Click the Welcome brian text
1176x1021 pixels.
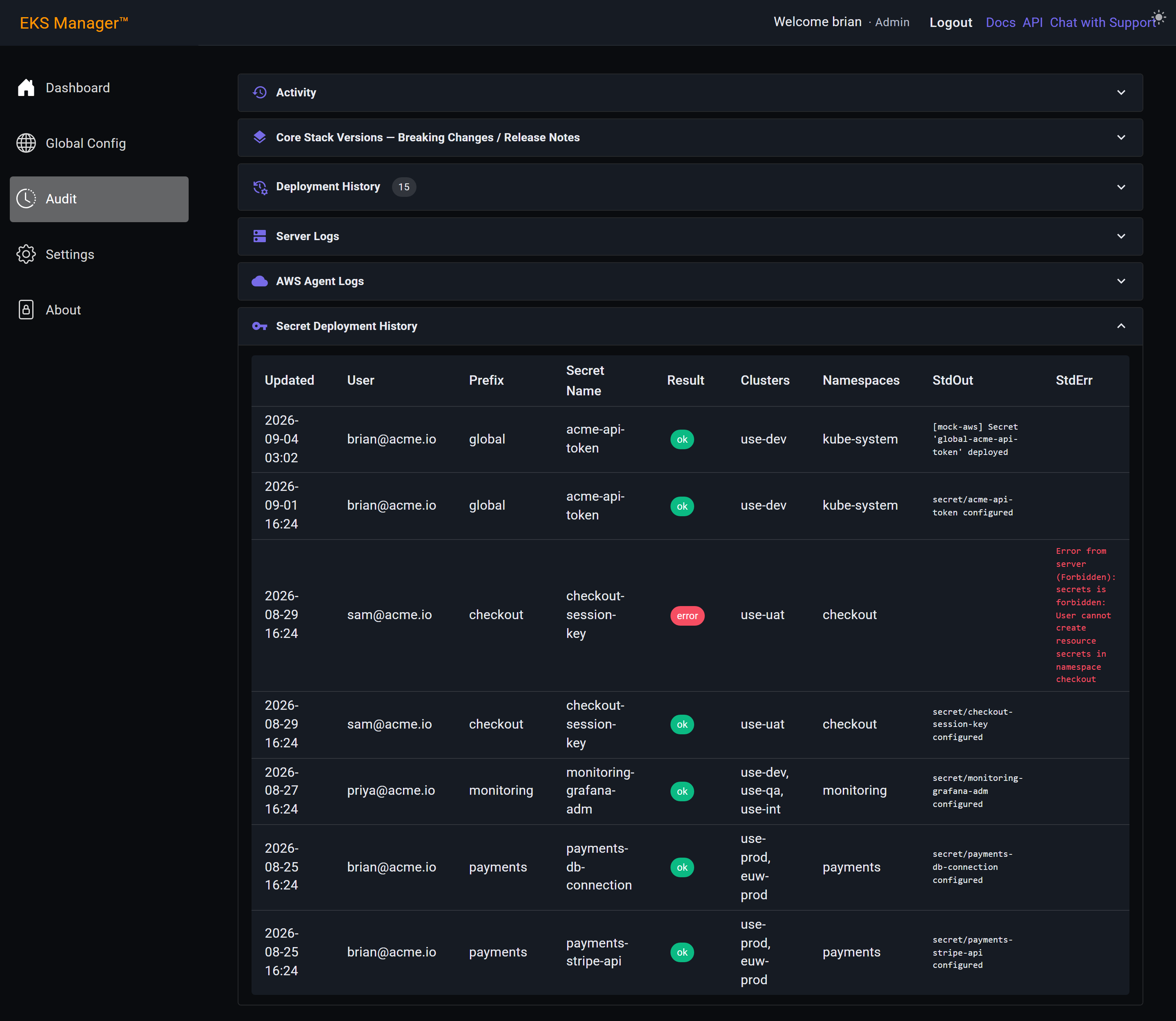(817, 22)
